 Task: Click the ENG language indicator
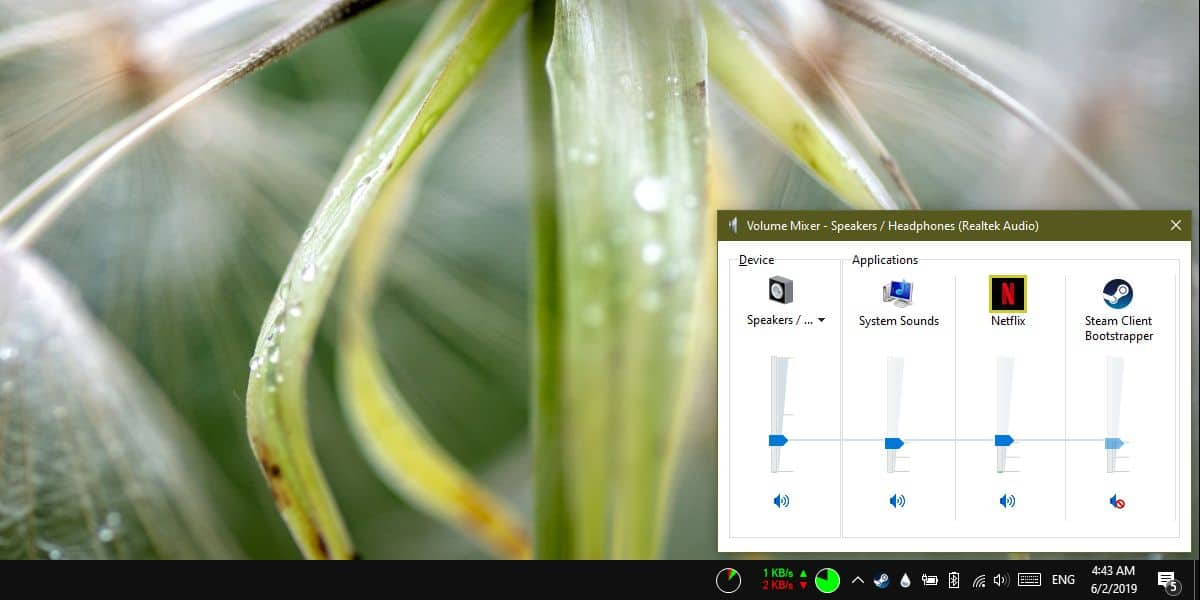click(1064, 580)
